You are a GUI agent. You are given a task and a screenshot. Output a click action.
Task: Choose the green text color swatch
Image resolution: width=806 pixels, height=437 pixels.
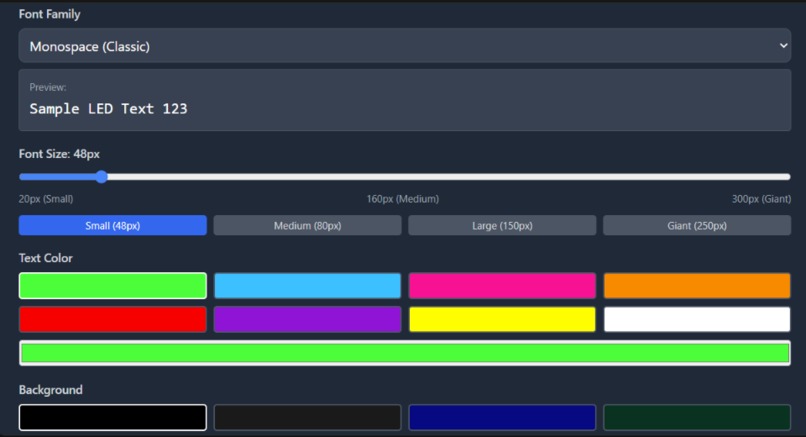click(113, 285)
